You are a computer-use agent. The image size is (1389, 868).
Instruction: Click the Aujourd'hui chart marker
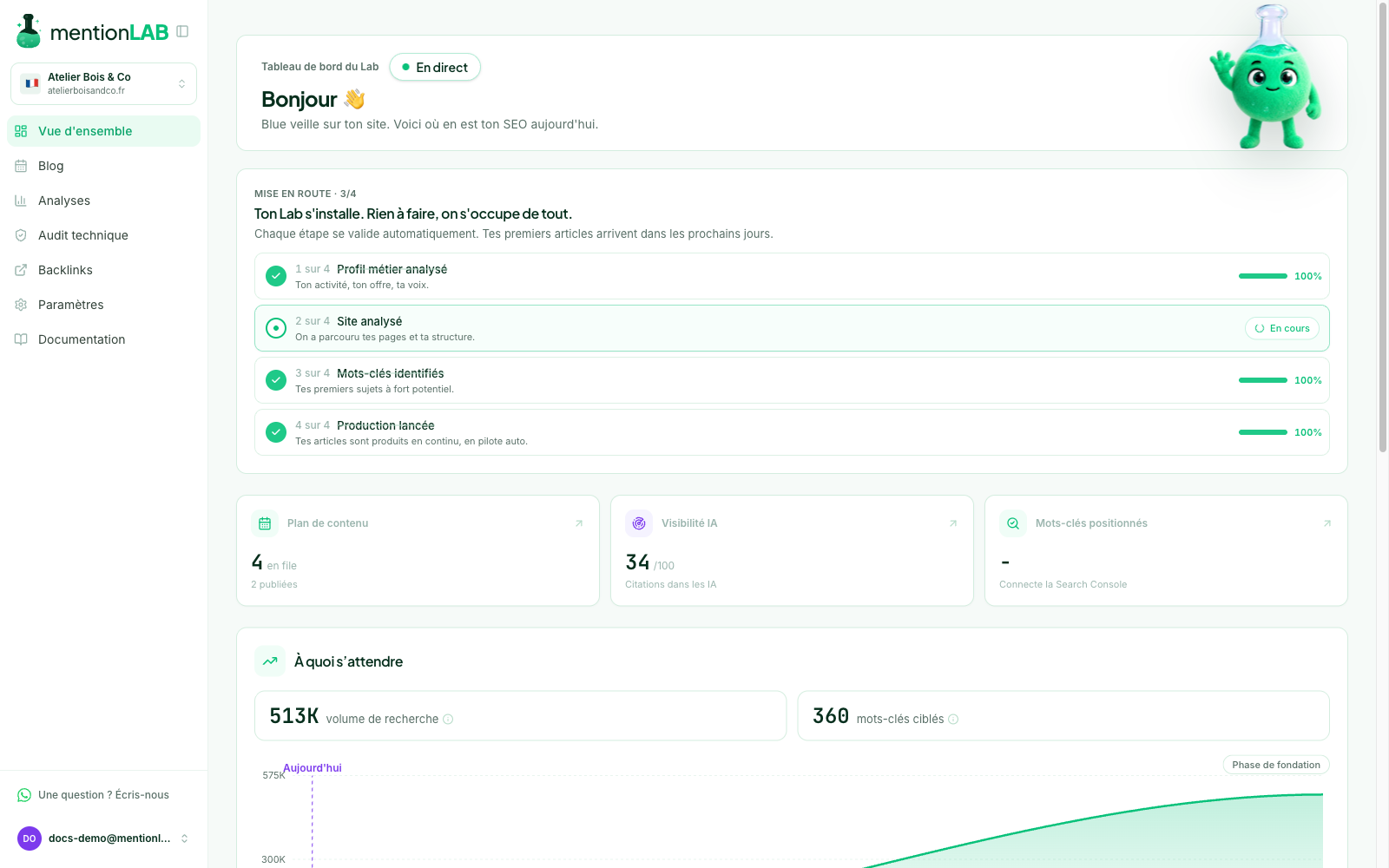coord(313,768)
